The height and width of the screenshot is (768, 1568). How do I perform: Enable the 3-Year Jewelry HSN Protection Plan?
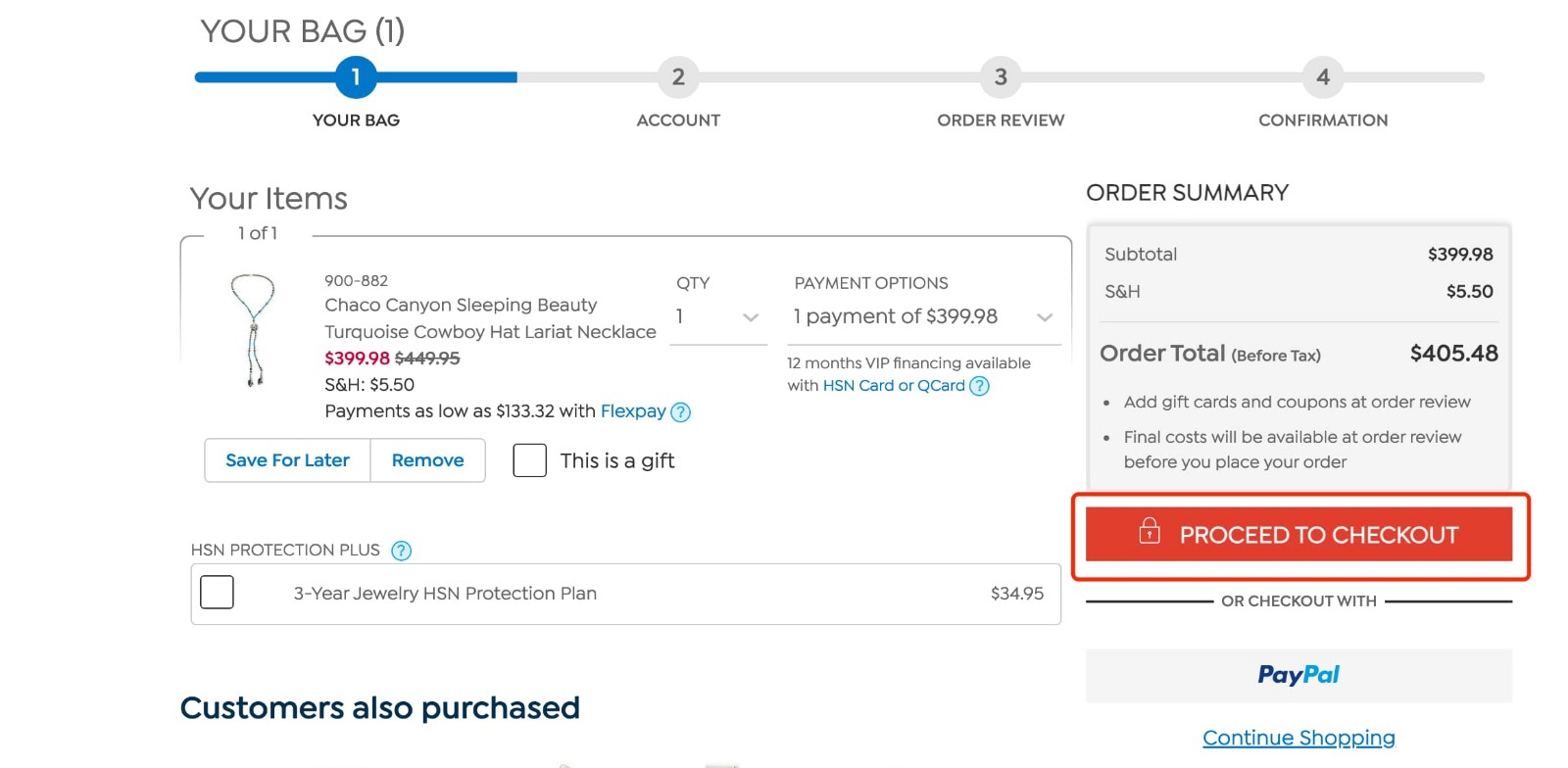(218, 593)
